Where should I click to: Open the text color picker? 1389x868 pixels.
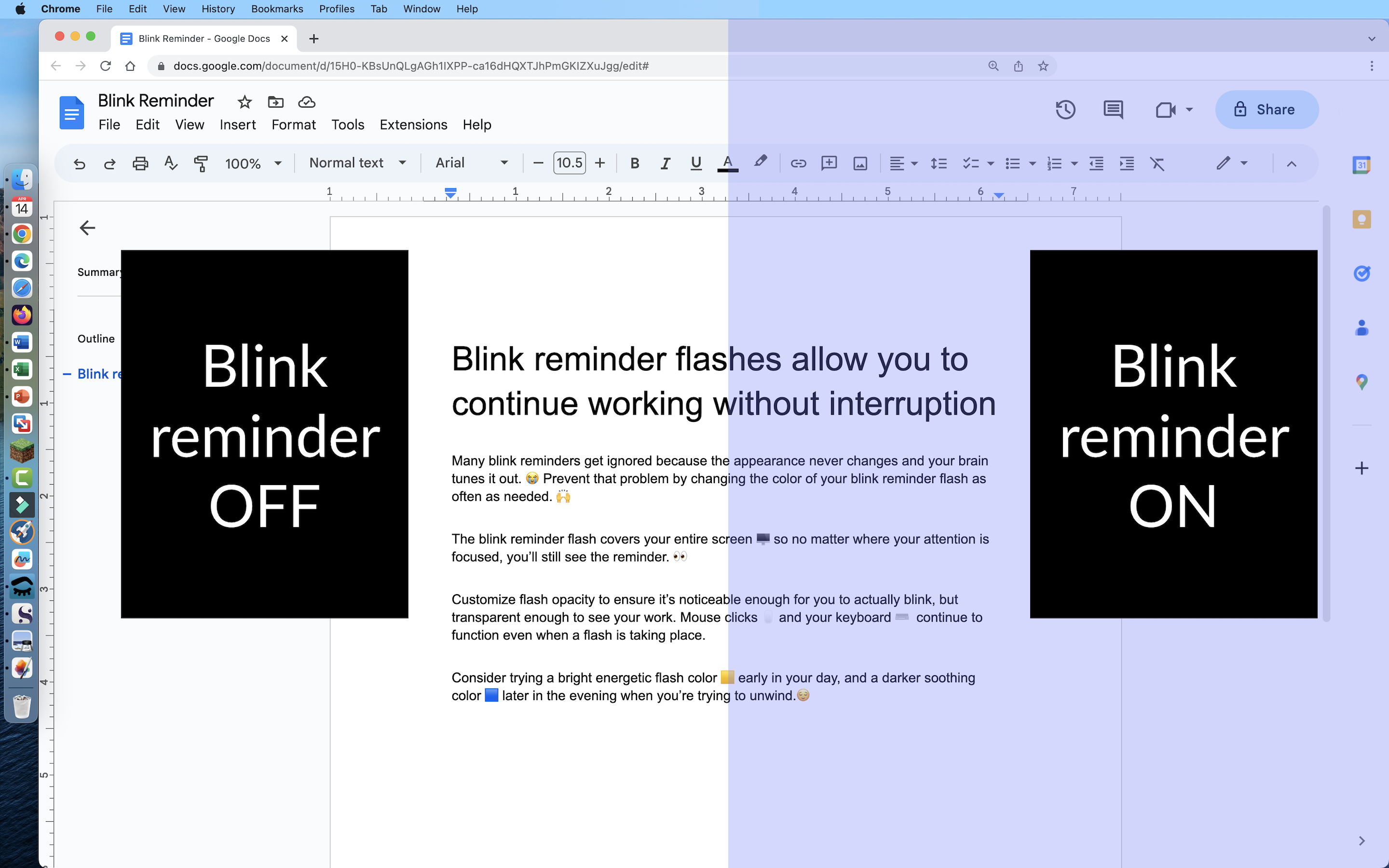tap(728, 163)
